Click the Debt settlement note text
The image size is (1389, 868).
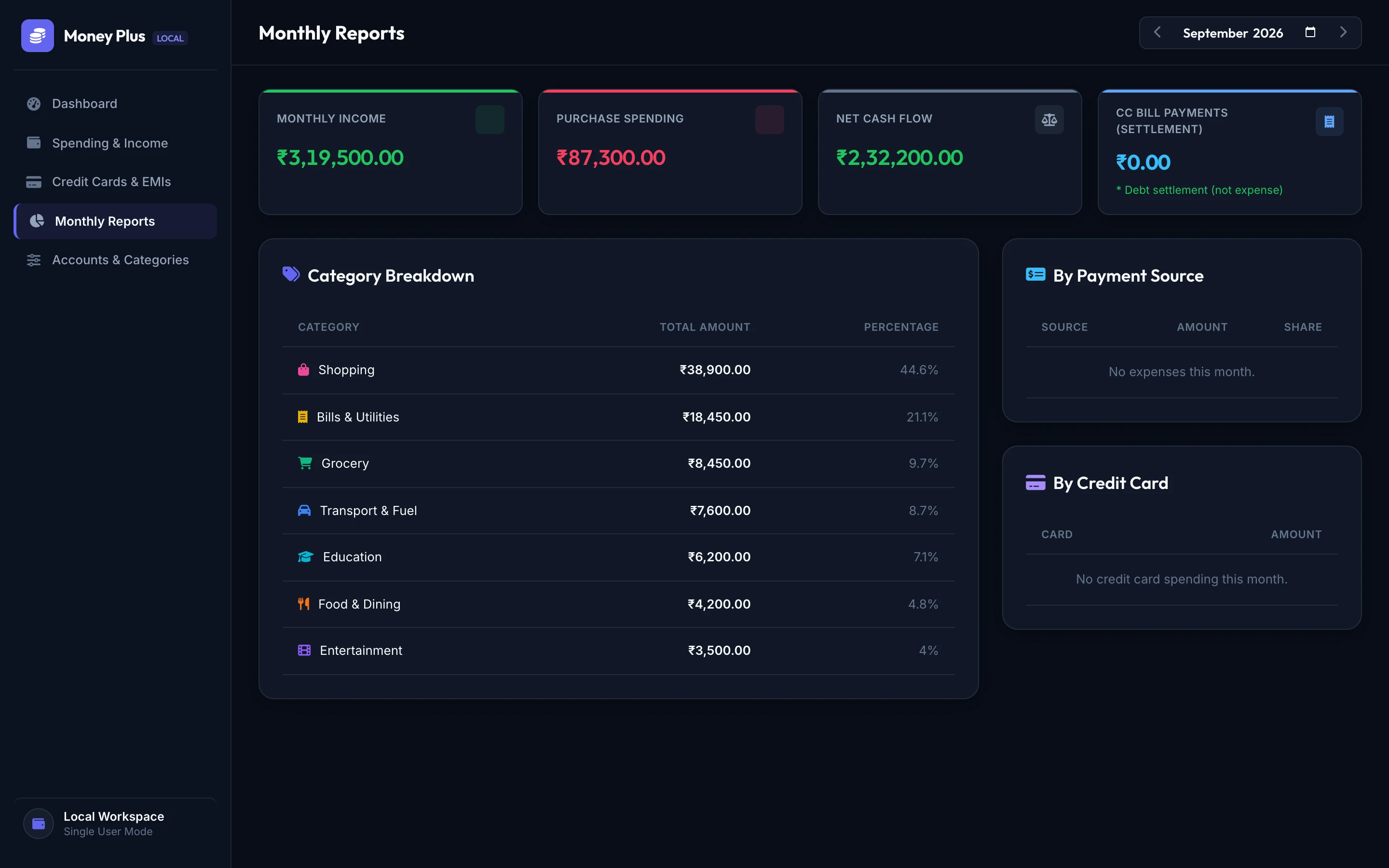[x=1199, y=190]
